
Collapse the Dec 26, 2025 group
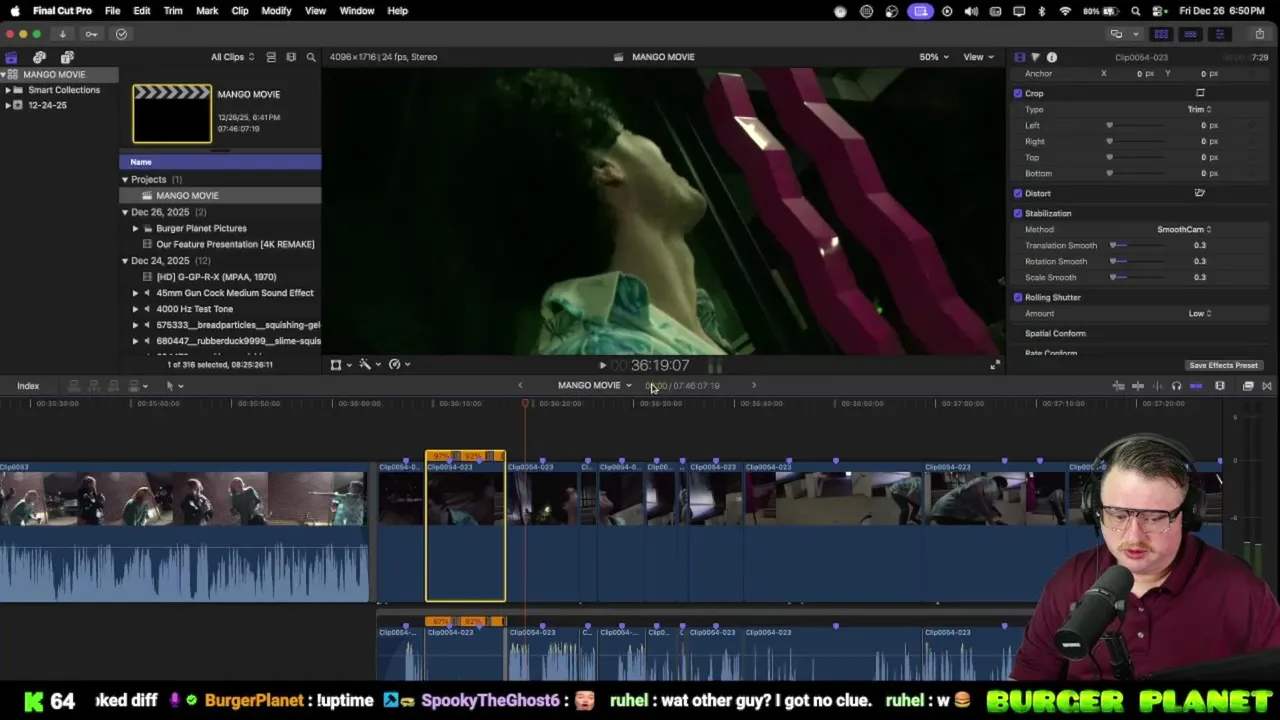click(x=125, y=212)
